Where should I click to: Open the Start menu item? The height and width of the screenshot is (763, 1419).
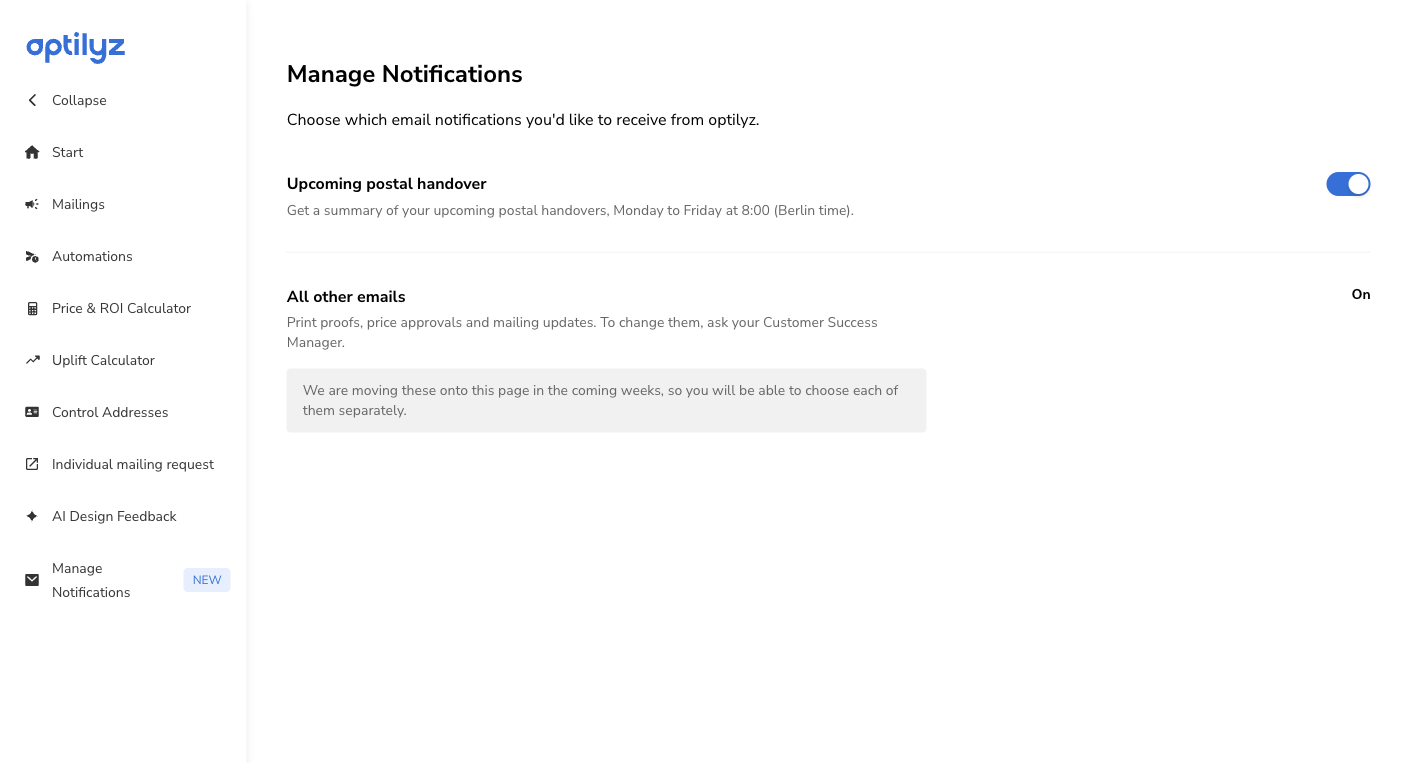68,152
